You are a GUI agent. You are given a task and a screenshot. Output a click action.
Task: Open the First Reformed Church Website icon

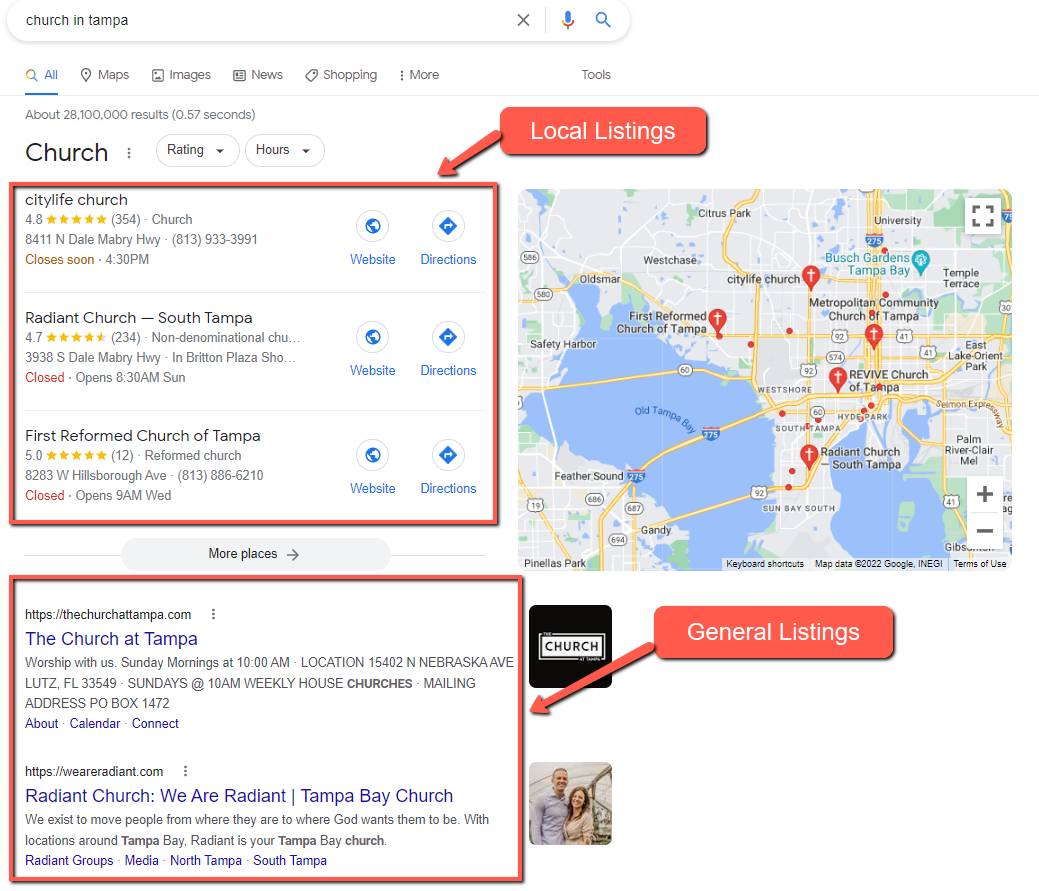tap(372, 455)
